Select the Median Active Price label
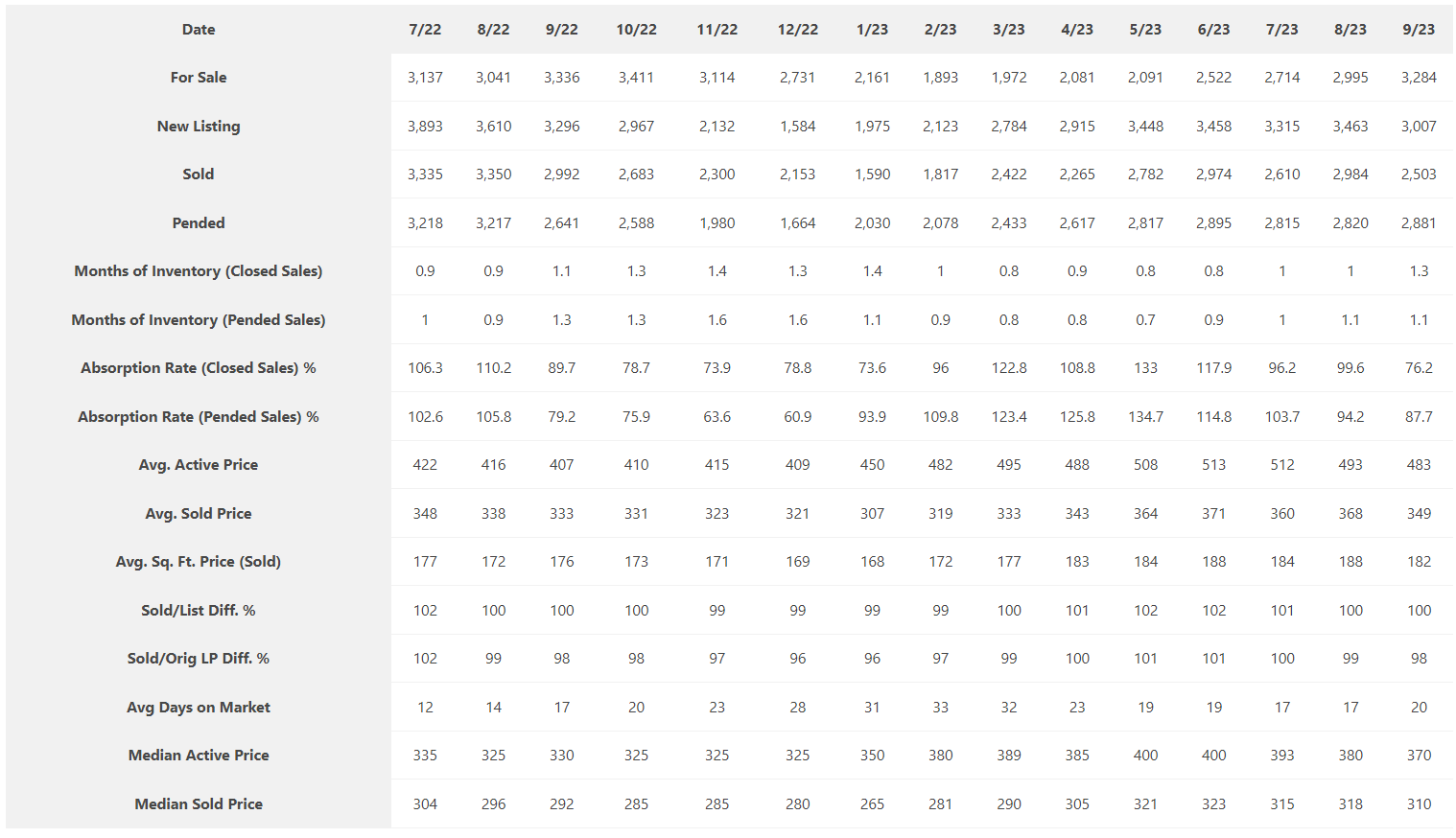Viewport: 1456px width, 838px height. [199, 756]
